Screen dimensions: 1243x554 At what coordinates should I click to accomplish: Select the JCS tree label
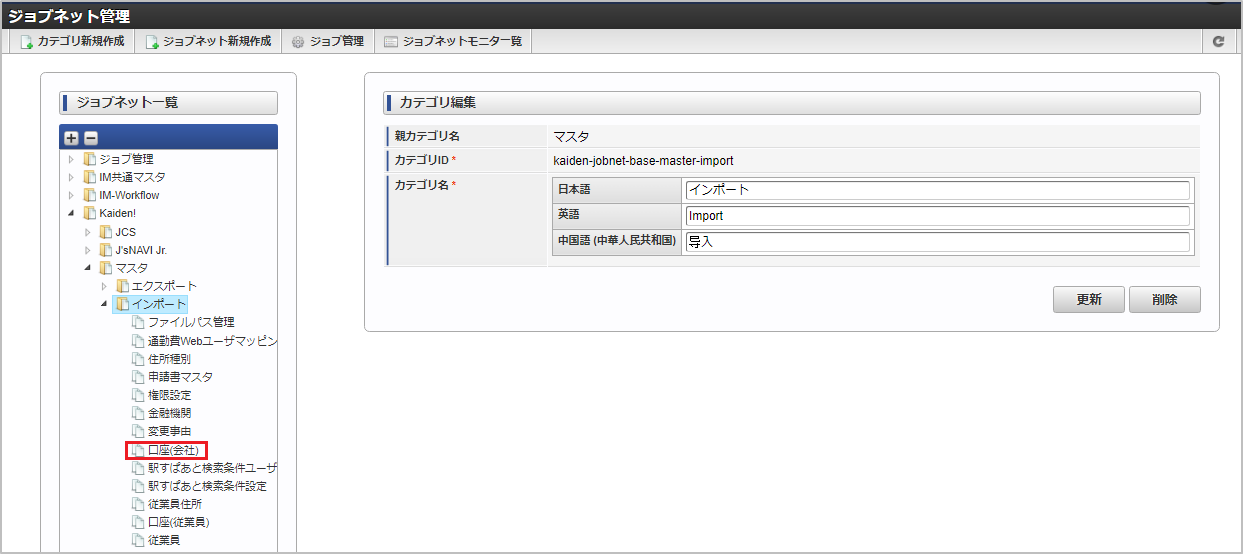125,232
